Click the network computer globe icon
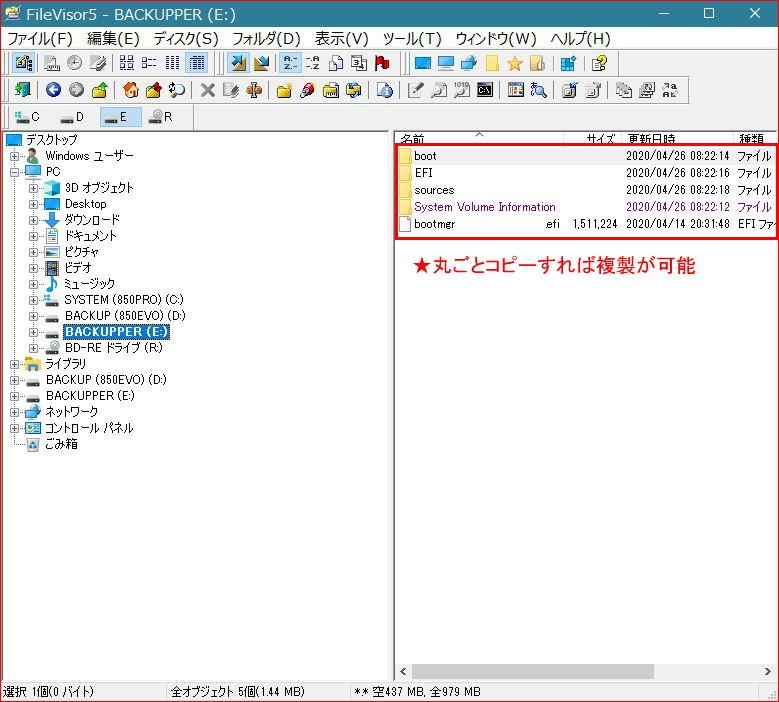This screenshot has height=702, width=779. tap(468, 63)
